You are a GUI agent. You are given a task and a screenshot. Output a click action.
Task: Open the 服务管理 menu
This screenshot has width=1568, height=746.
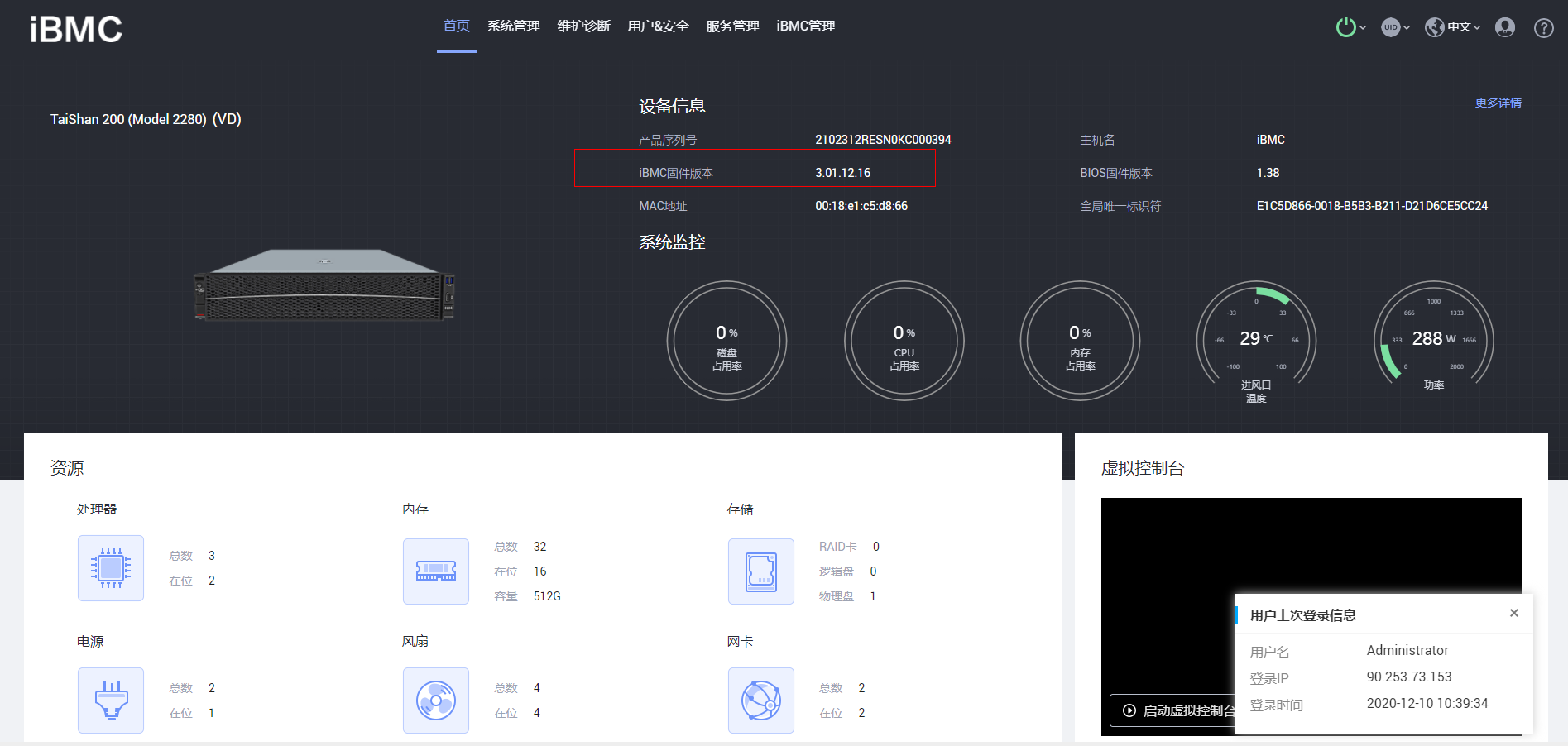733,26
